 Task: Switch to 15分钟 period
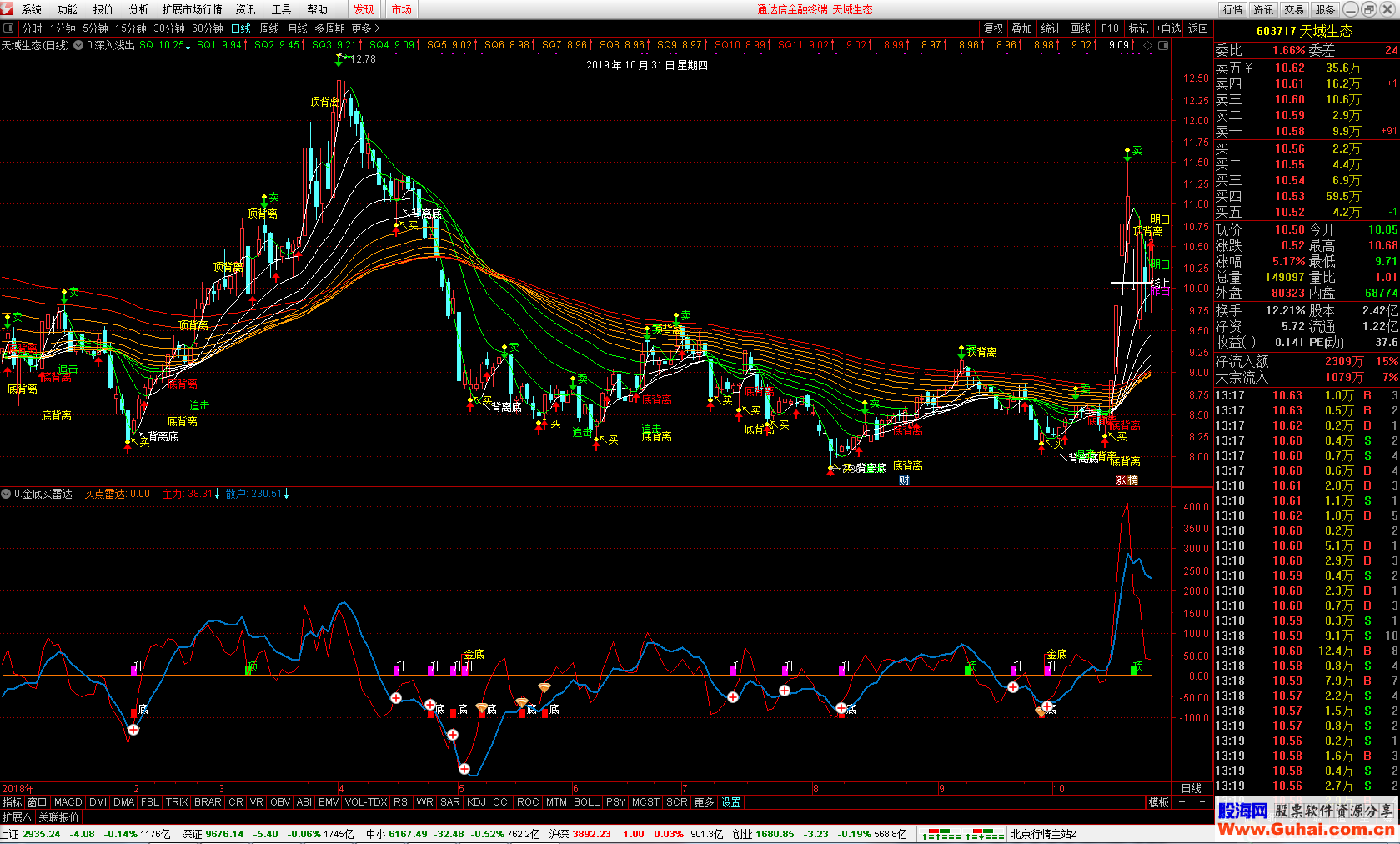coord(131,28)
